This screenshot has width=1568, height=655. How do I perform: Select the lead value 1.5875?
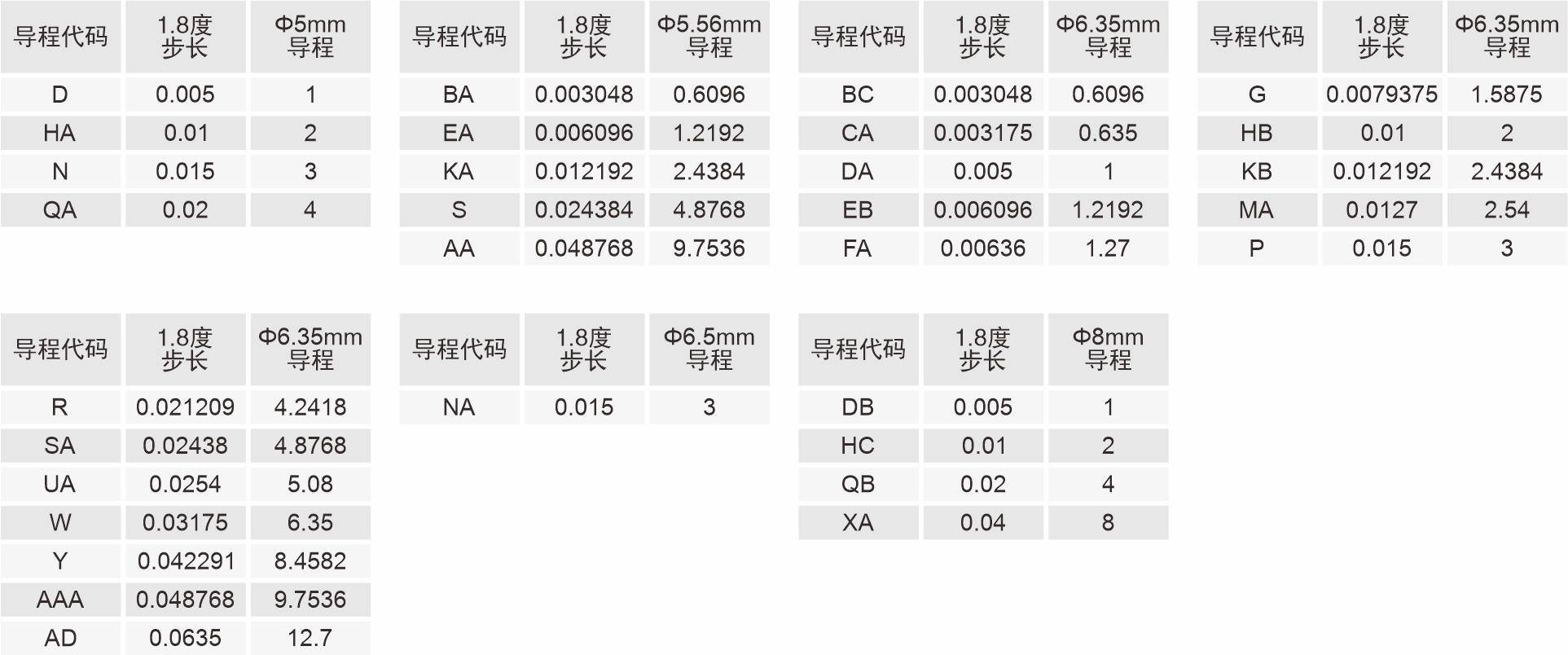pos(1506,95)
